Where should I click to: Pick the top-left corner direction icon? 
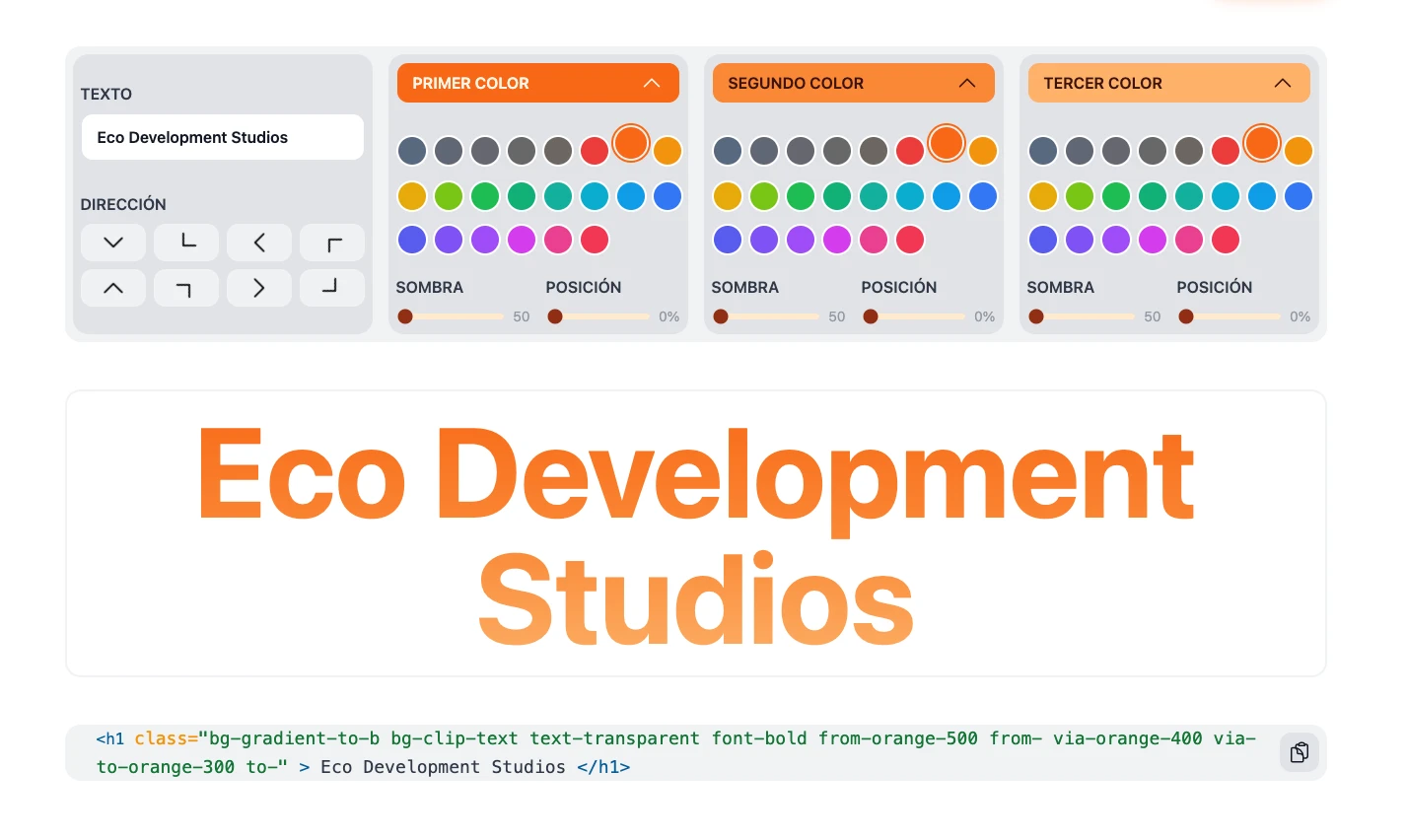coord(332,243)
